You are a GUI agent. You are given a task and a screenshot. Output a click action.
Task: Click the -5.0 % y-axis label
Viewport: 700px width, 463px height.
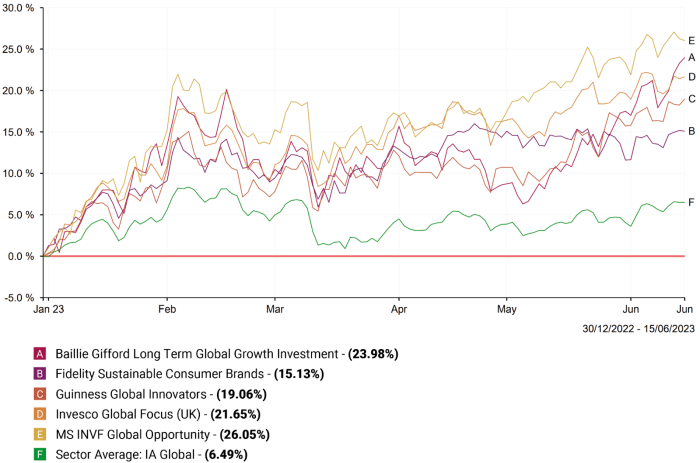tap(20, 298)
